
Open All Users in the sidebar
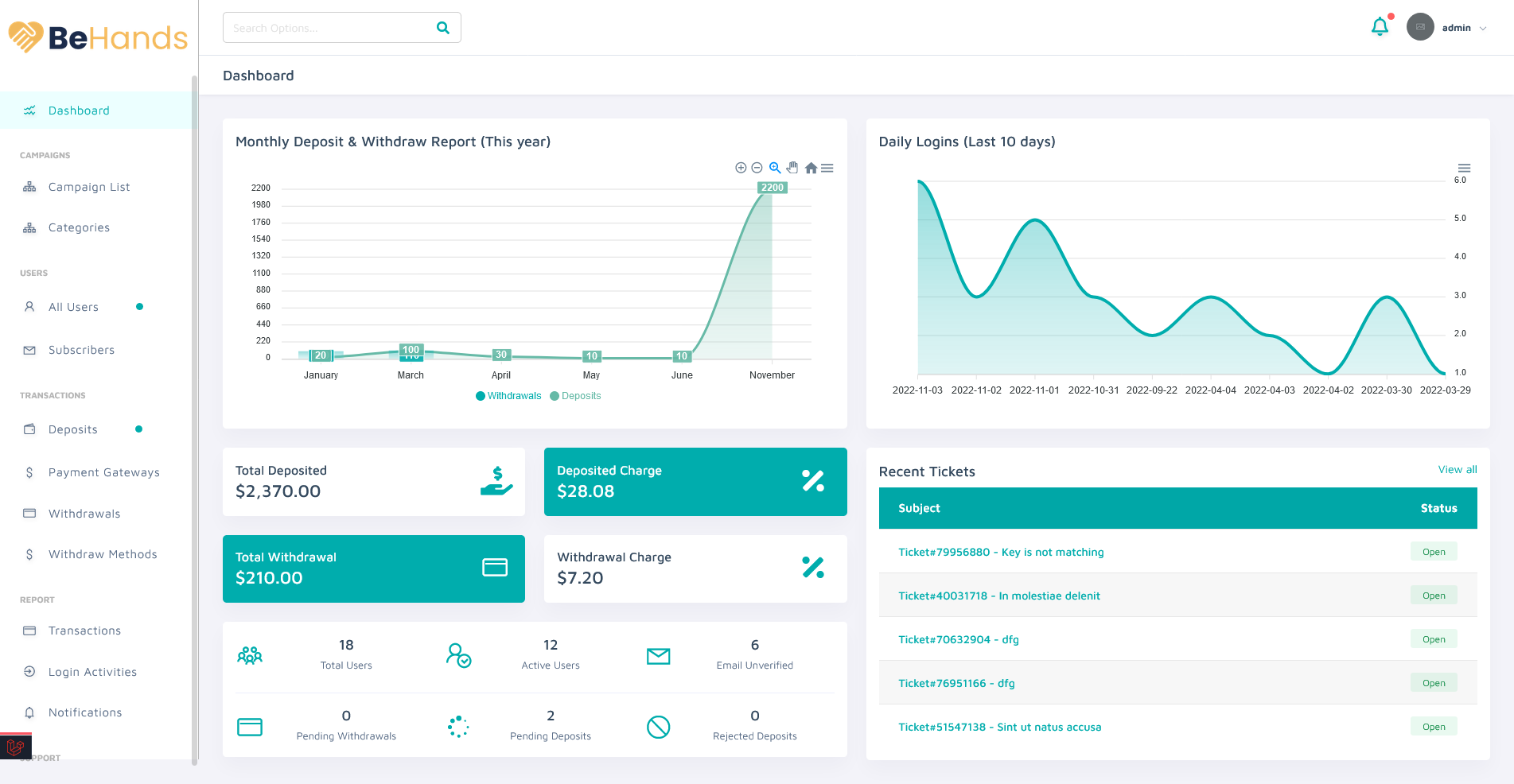click(73, 307)
